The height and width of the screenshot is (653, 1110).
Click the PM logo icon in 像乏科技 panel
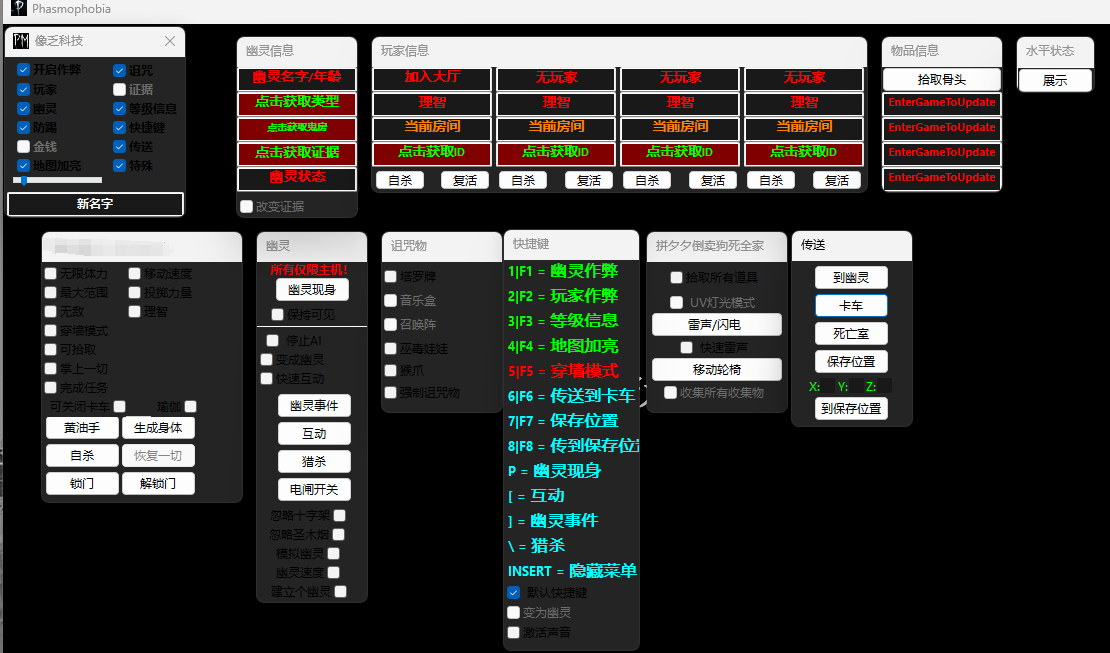pos(21,41)
